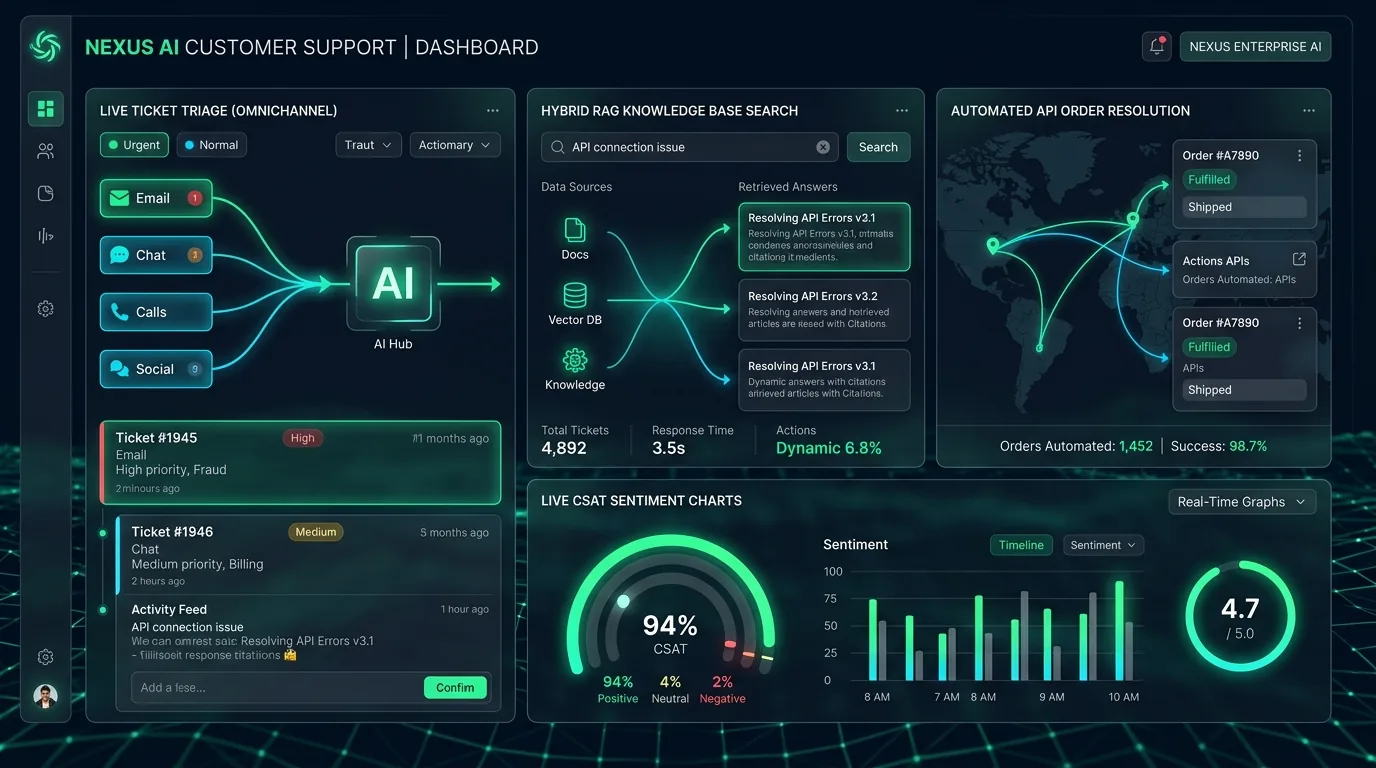
Task: Click the user avatar in sidebar
Action: 45,696
